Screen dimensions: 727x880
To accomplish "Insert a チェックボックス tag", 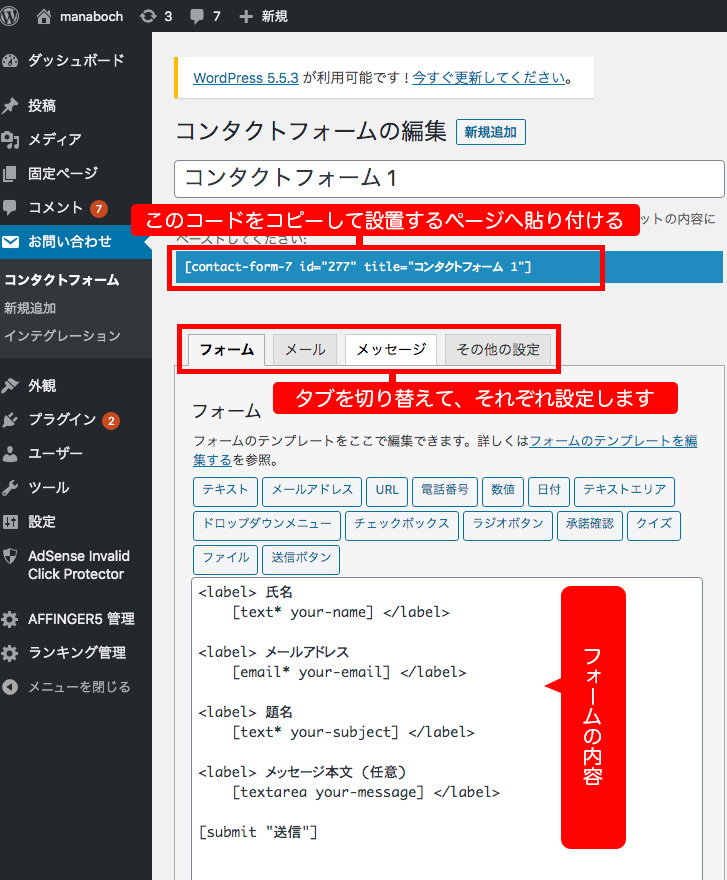I will pos(402,525).
